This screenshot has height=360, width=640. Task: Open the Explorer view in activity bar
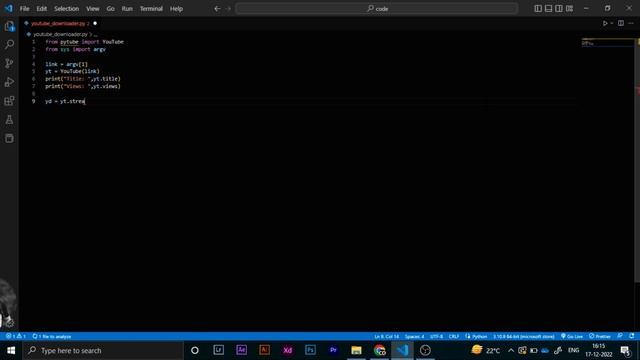point(9,27)
